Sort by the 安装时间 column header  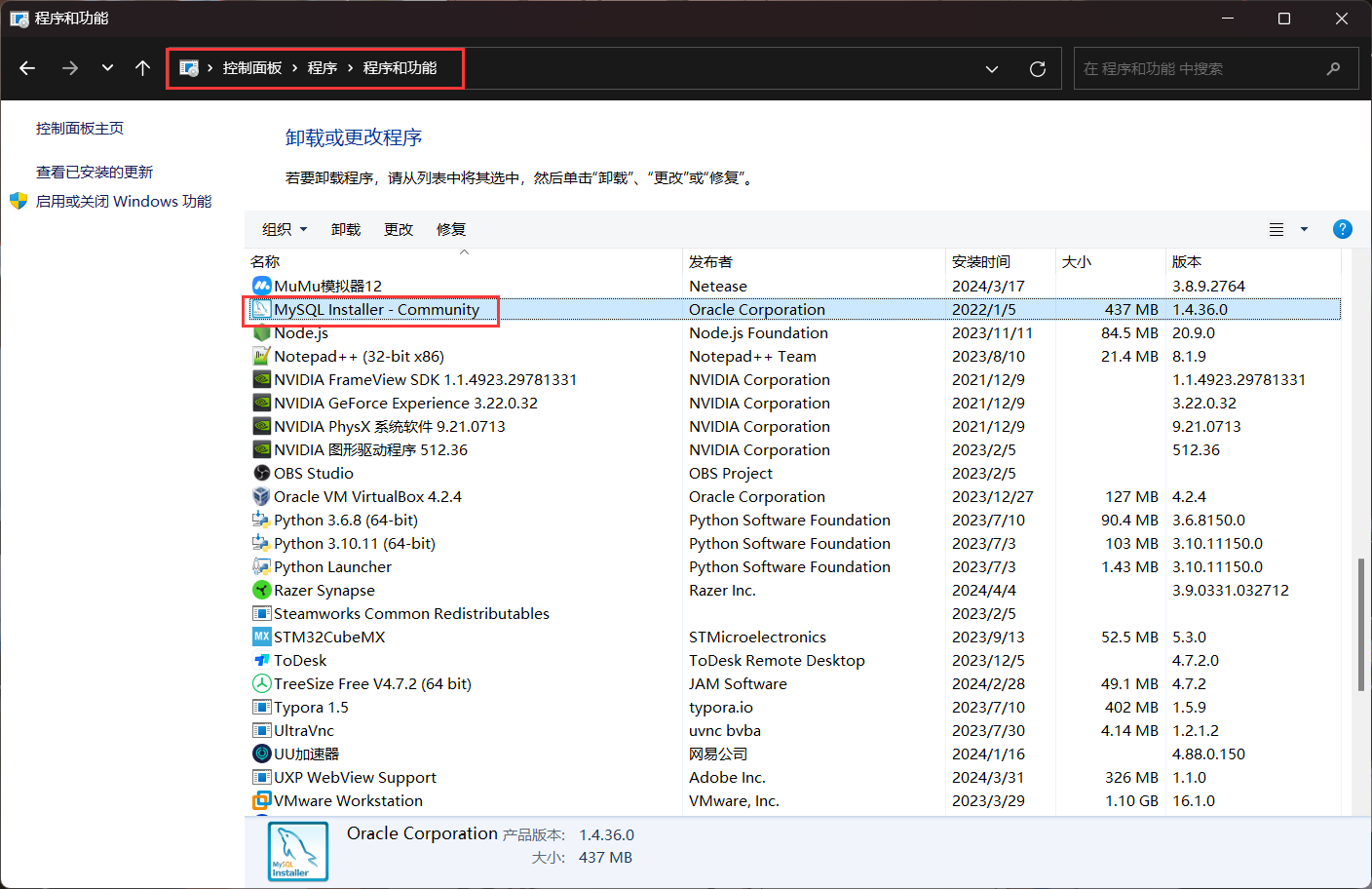click(x=1000, y=261)
